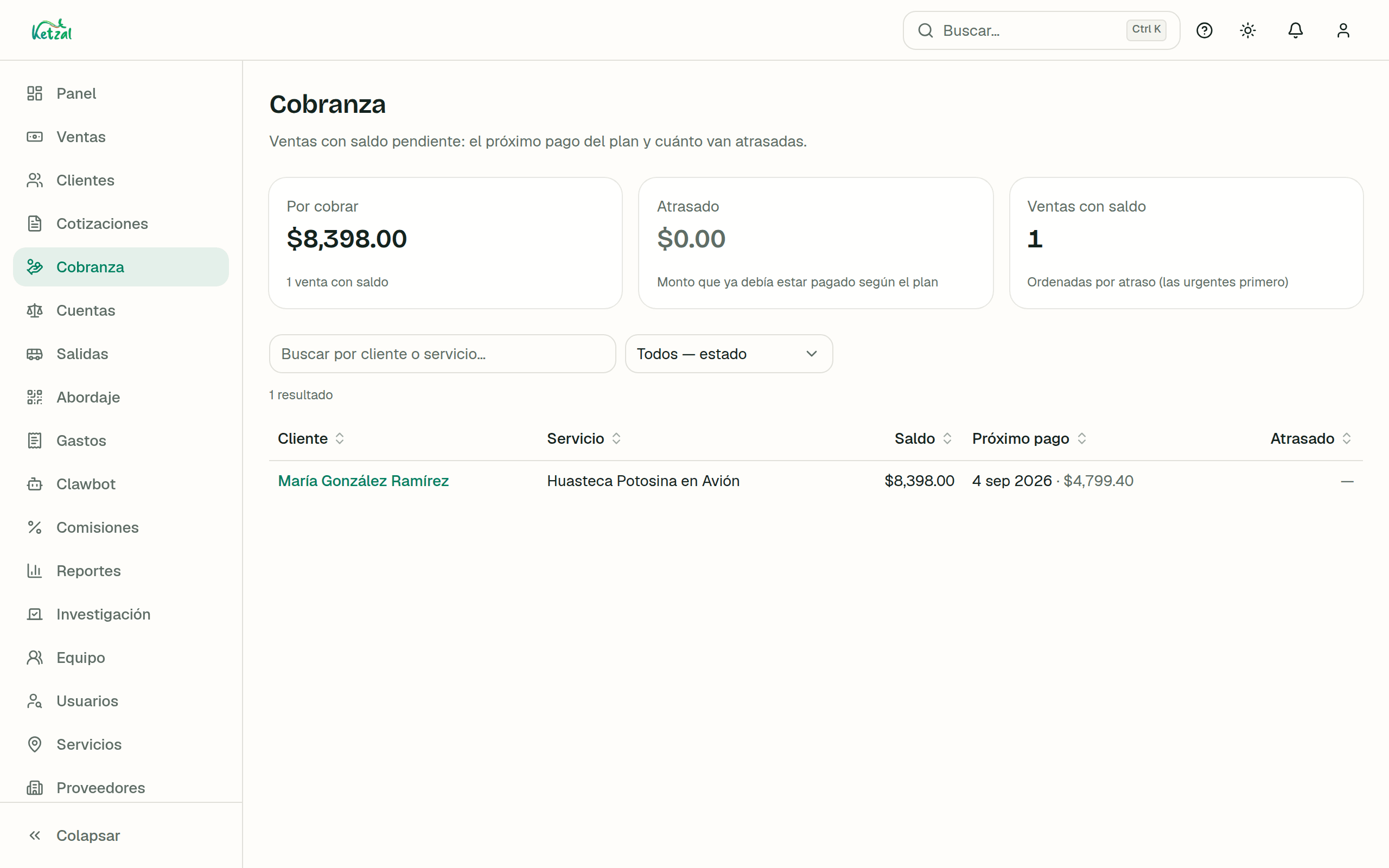Open Equipo sidebar link
The image size is (1389, 868).
click(x=120, y=658)
